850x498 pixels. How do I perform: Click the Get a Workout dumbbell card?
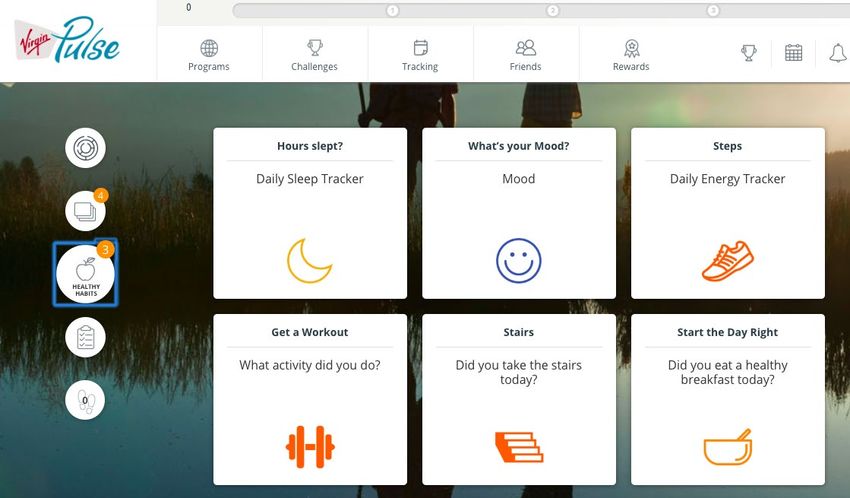click(x=310, y=399)
